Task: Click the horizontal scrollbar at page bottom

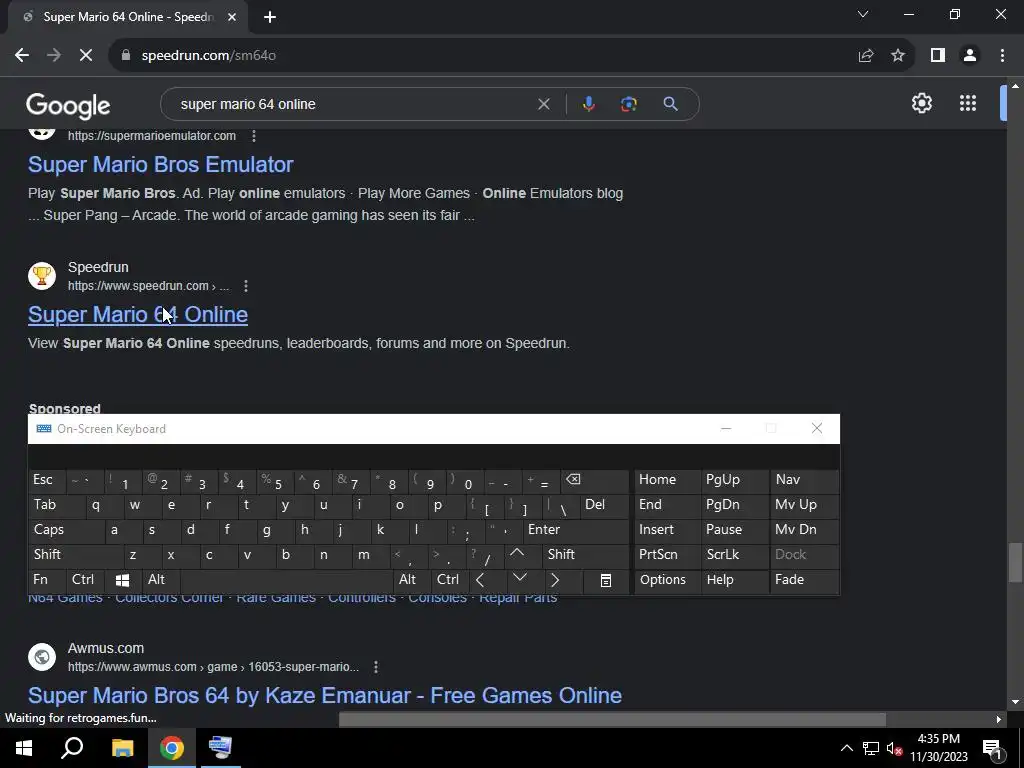Action: [x=613, y=720]
